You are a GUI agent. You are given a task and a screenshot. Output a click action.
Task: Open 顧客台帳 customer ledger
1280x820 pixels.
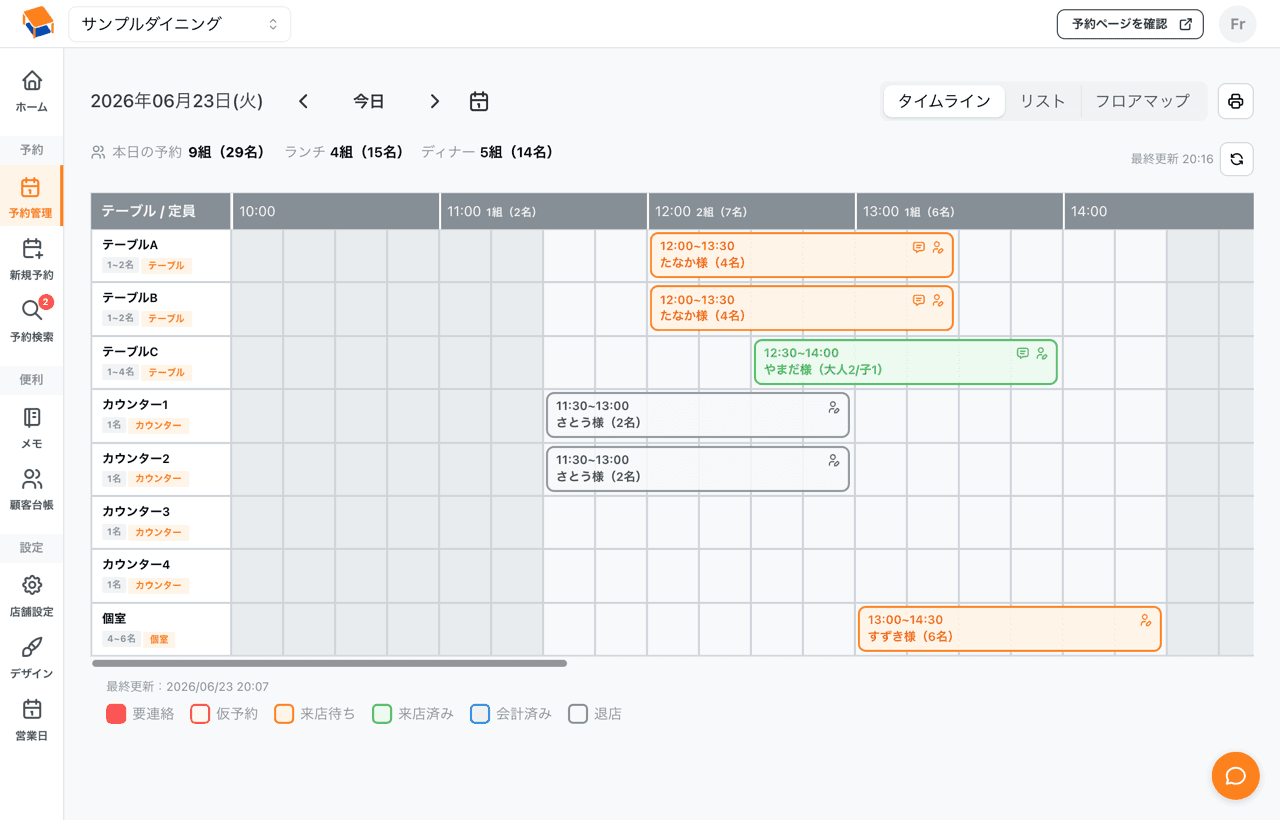(x=32, y=489)
